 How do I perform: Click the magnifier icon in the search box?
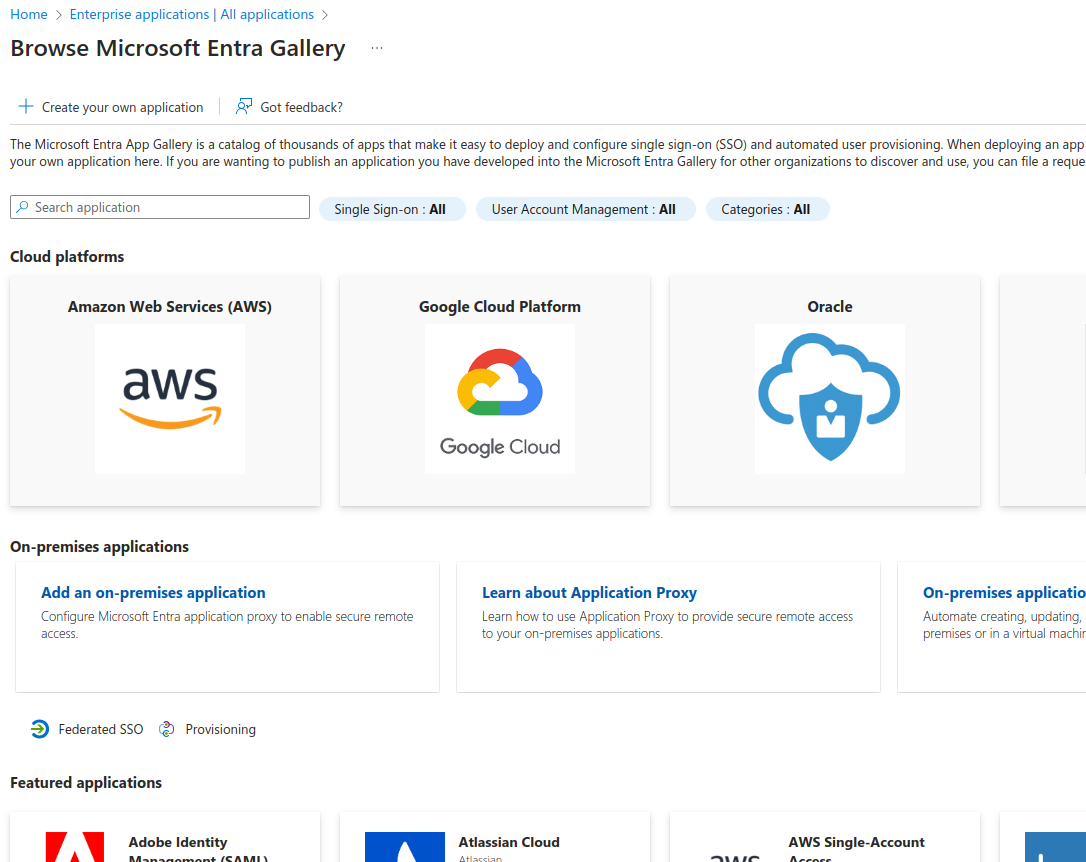pos(23,207)
